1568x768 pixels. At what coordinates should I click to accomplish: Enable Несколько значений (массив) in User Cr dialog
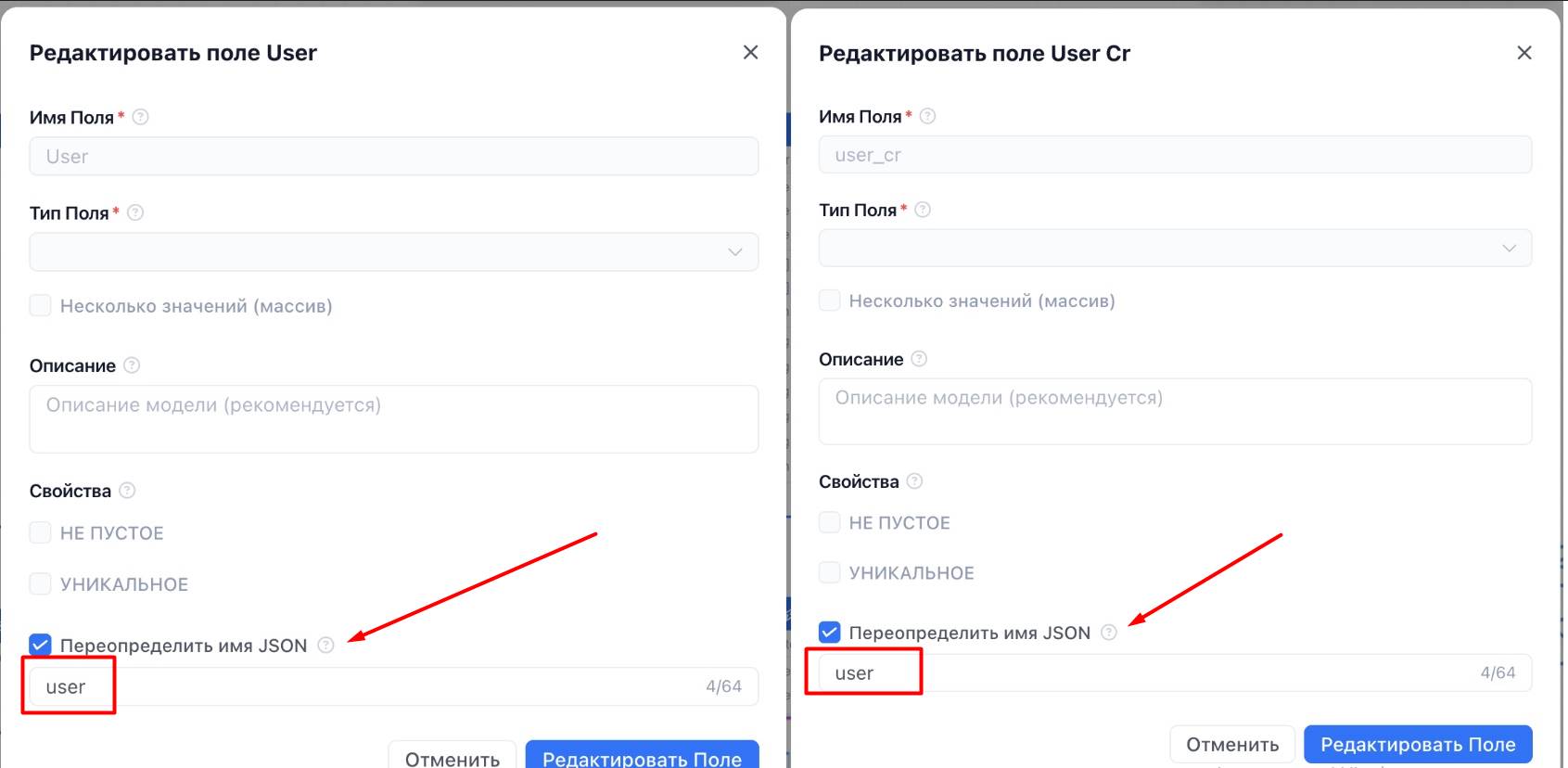(830, 301)
